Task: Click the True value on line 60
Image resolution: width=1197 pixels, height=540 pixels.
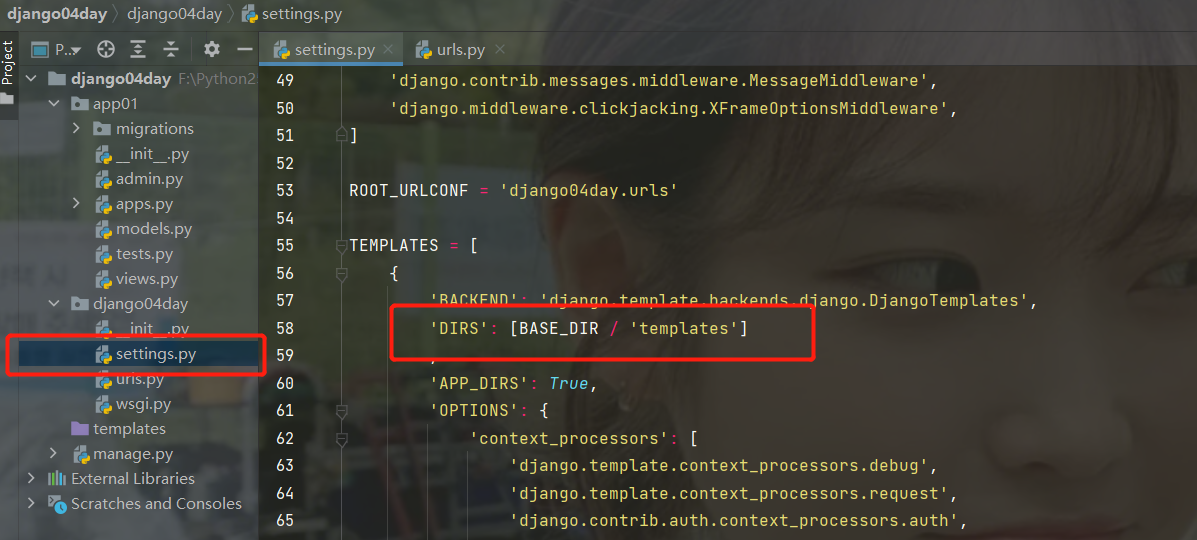Action: tap(569, 383)
